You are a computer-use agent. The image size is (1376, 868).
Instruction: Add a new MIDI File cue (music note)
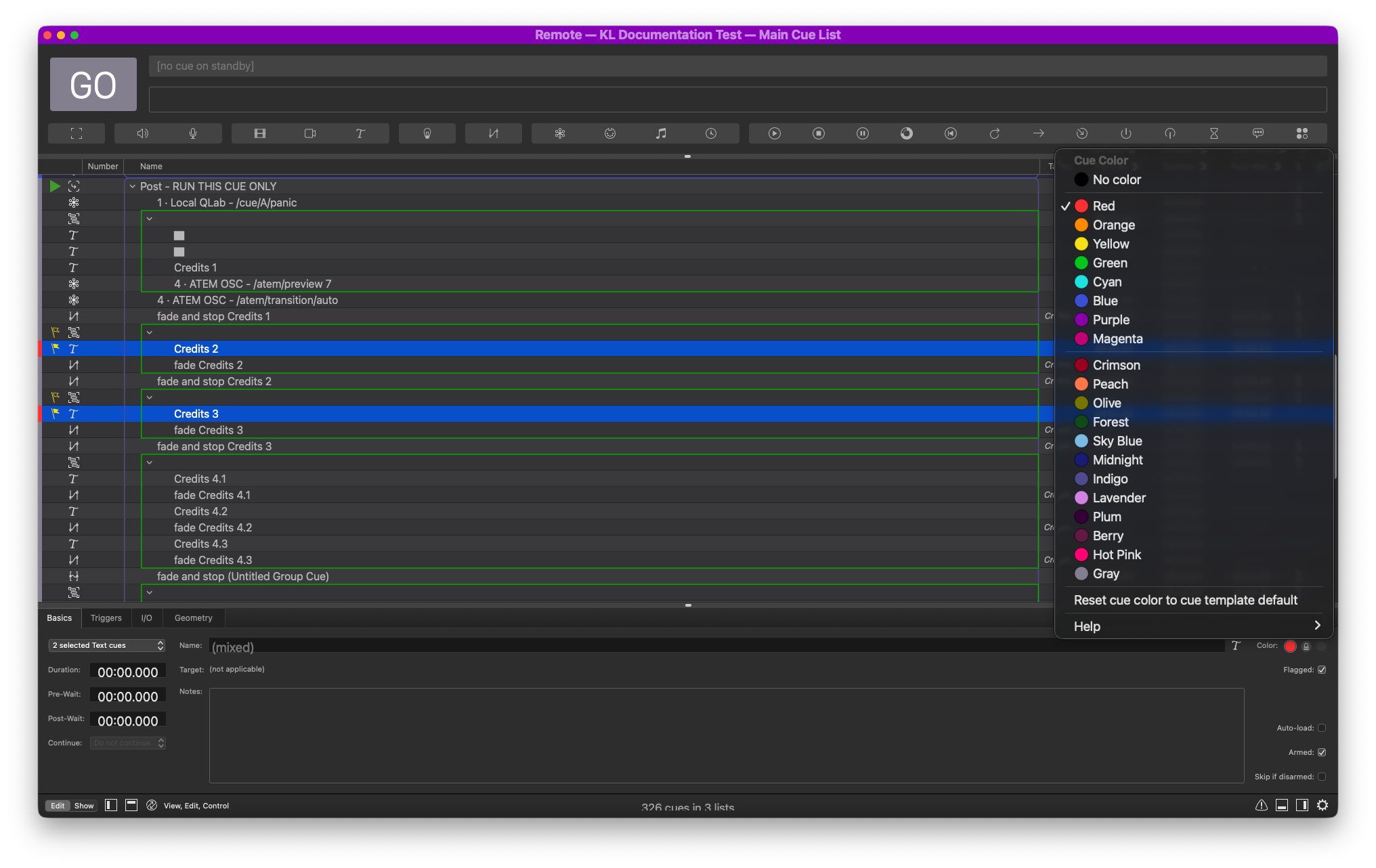tap(661, 133)
